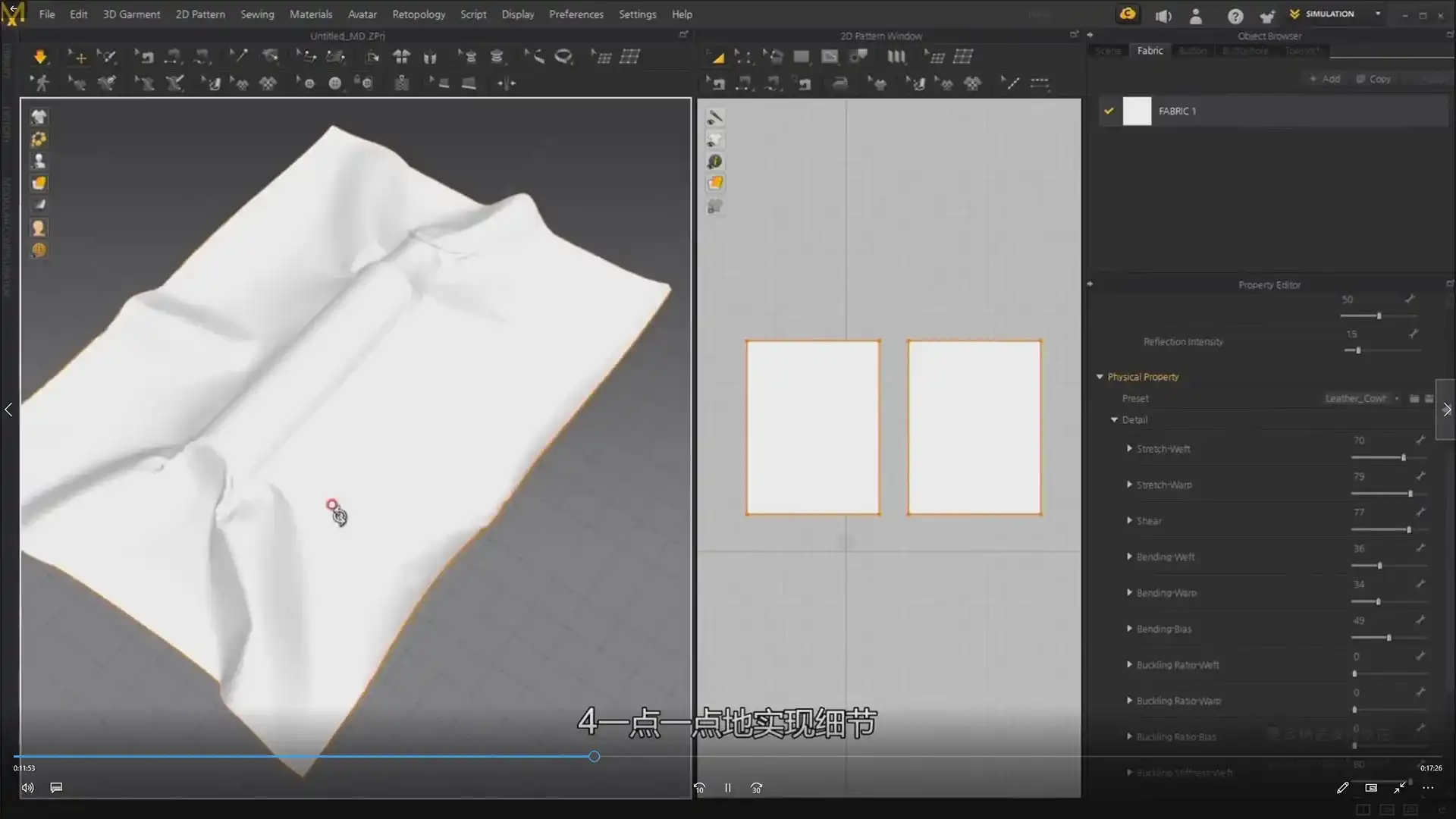Collapse the Physical Property section

pyautogui.click(x=1100, y=376)
